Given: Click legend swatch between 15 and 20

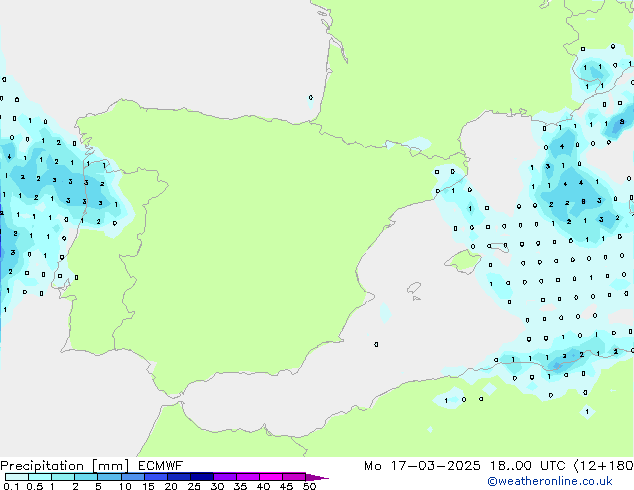Looking at the screenshot, I should point(159,478).
